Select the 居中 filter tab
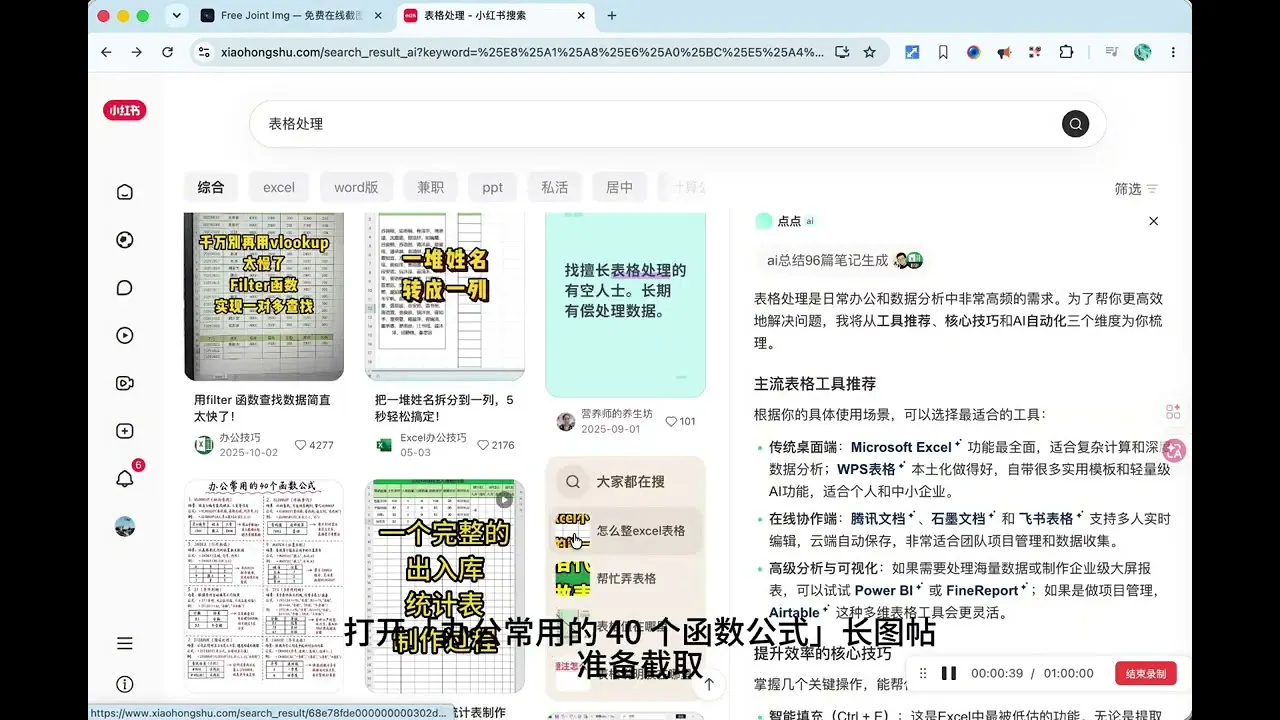 (x=619, y=187)
